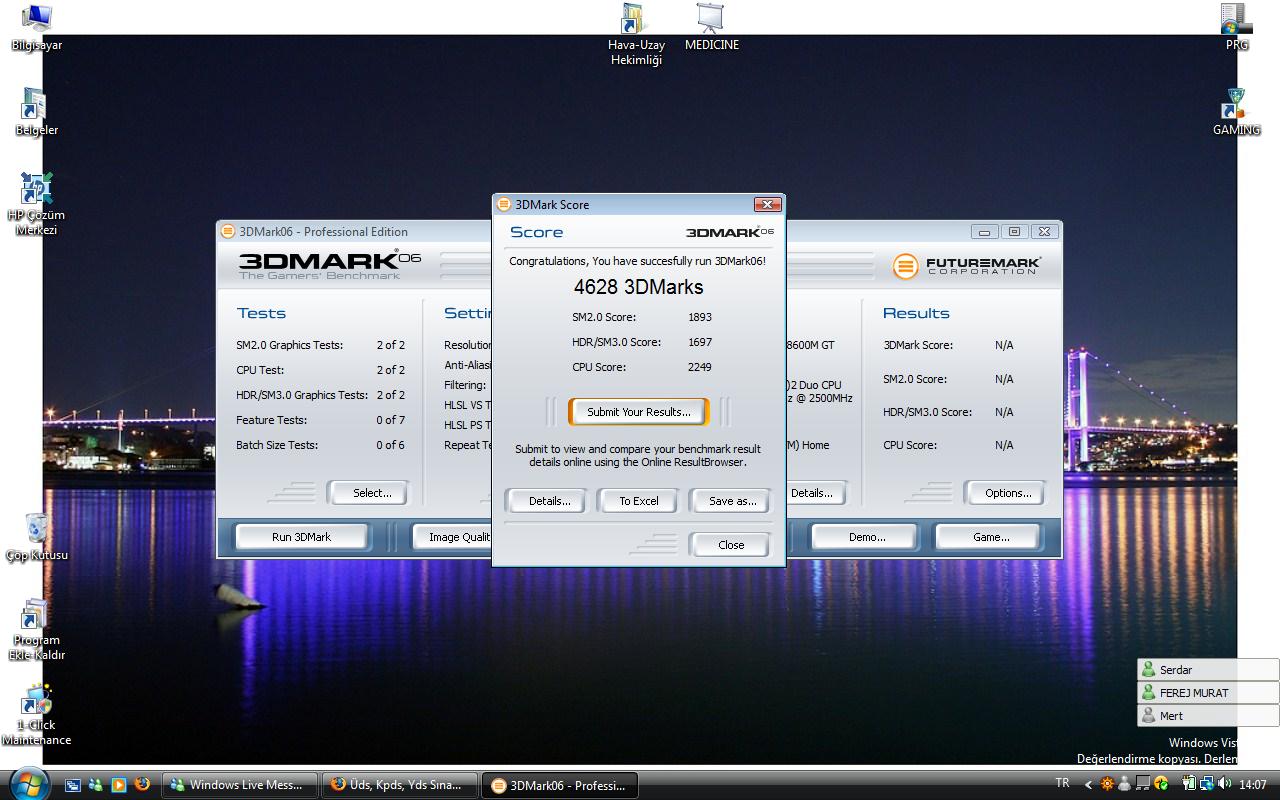The width and height of the screenshot is (1280, 800).
Task: Click Options button under Results
Action: [1008, 493]
